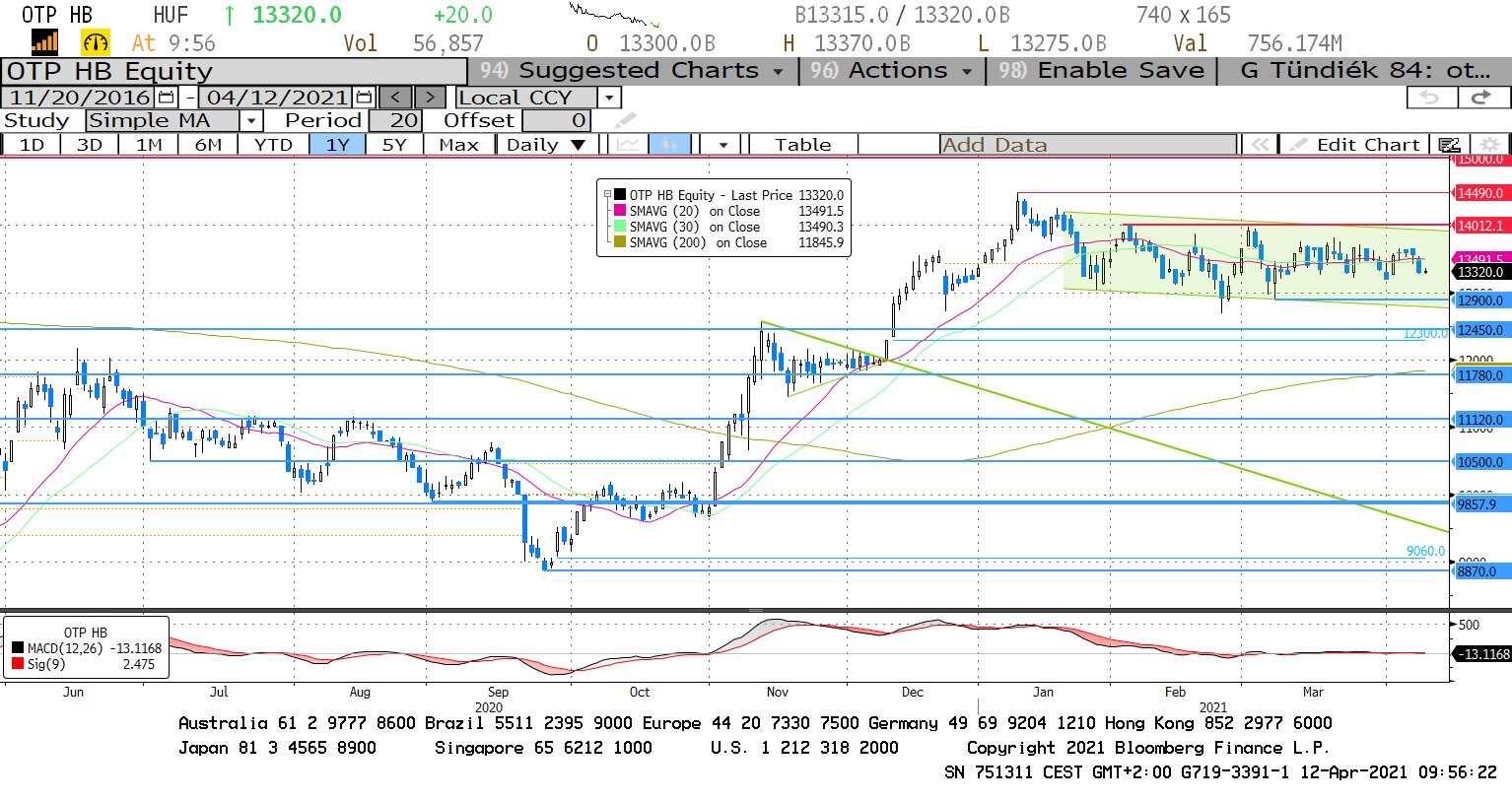Click SMAVG (20) magenta legend swatch
Screen dimensions: 1512x801
pyautogui.click(x=620, y=211)
